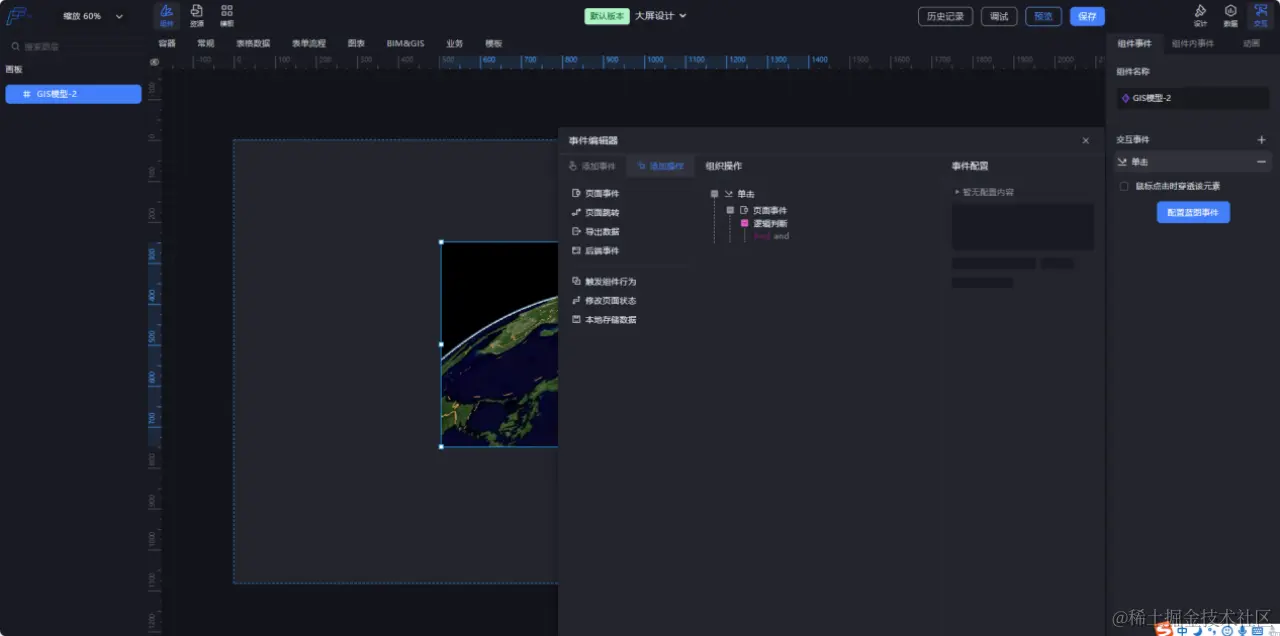Viewport: 1280px width, 636px height.
Task: Switch to the 设计 design mode icon
Action: point(1201,15)
